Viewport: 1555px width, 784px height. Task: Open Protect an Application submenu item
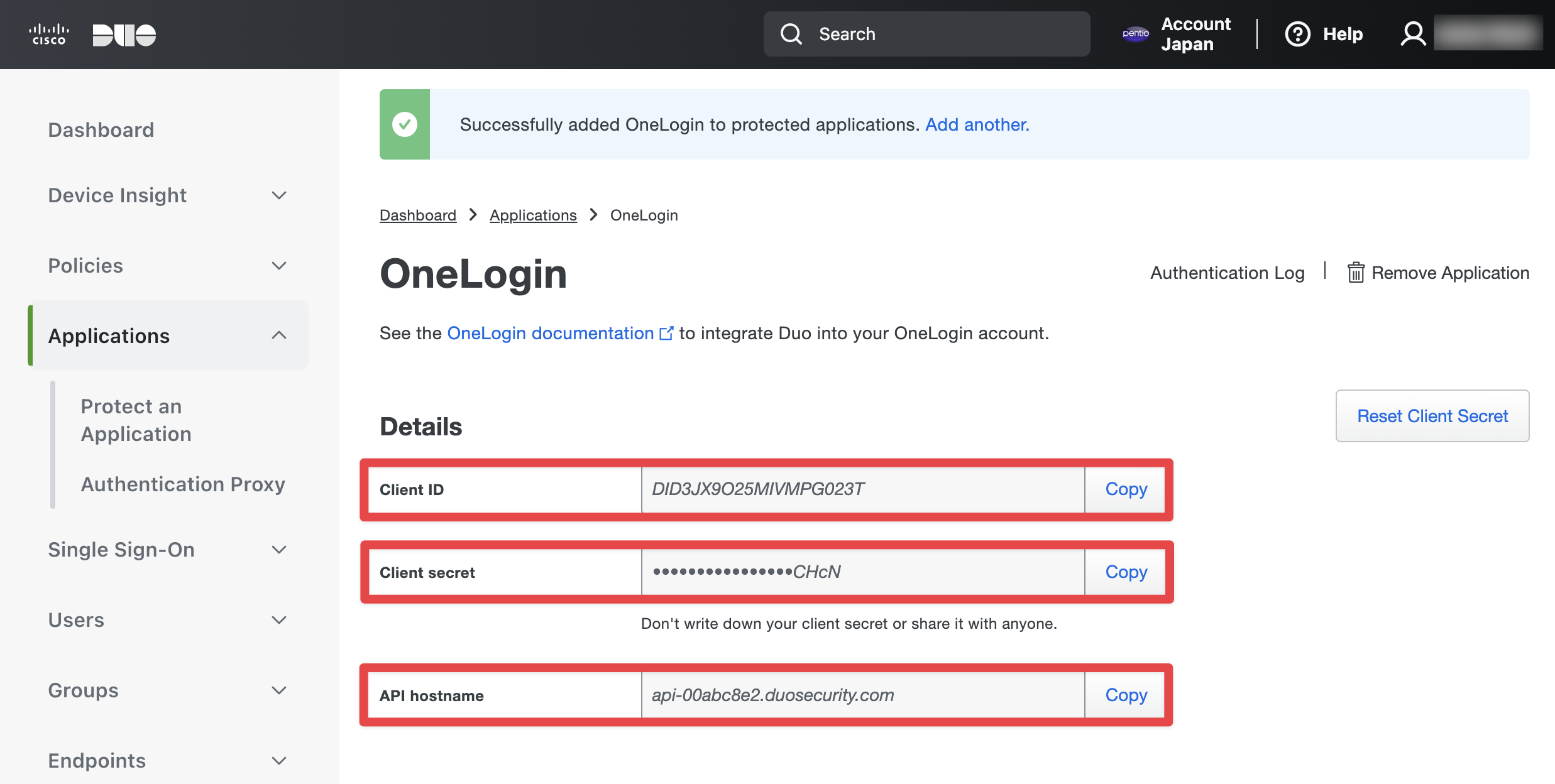(136, 420)
